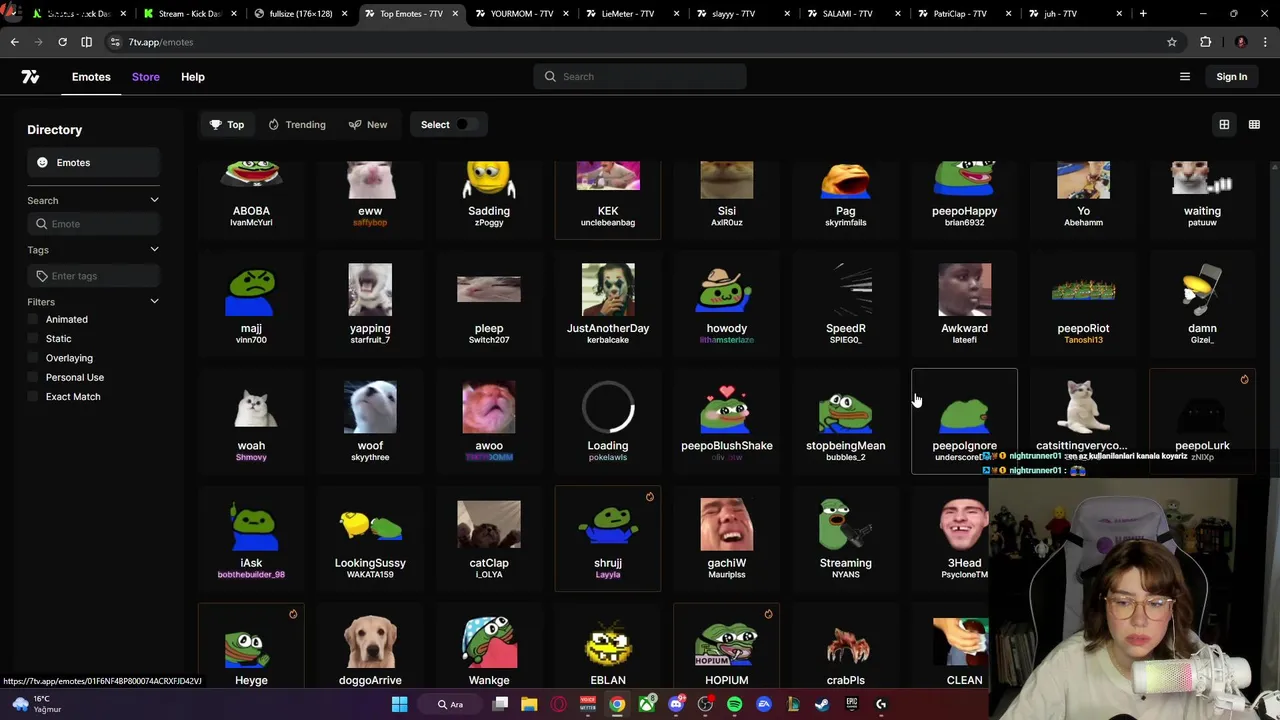Open the Emotes nav item
The image size is (1280, 720).
point(91,77)
